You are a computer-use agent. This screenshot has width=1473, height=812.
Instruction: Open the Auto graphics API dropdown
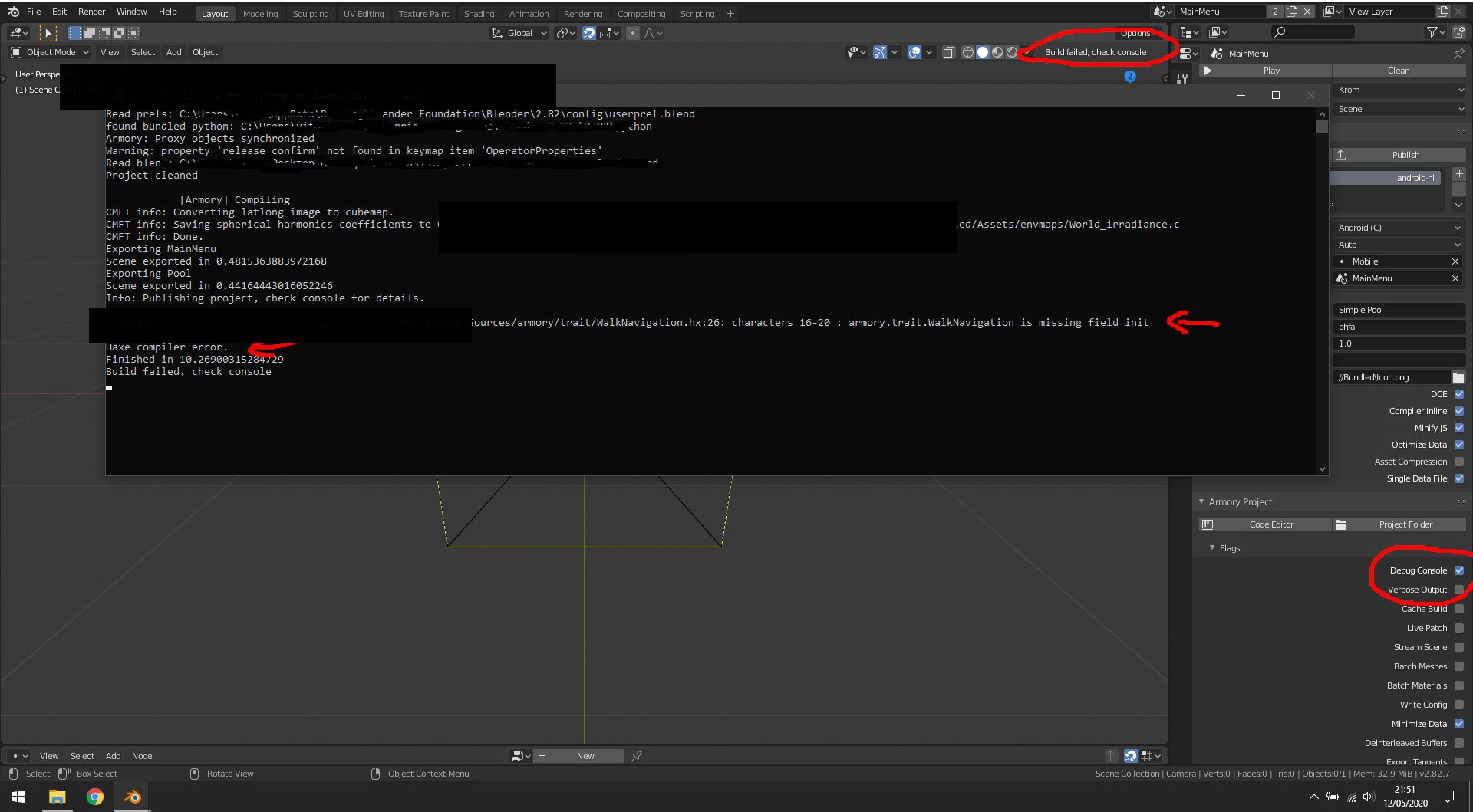pos(1399,245)
